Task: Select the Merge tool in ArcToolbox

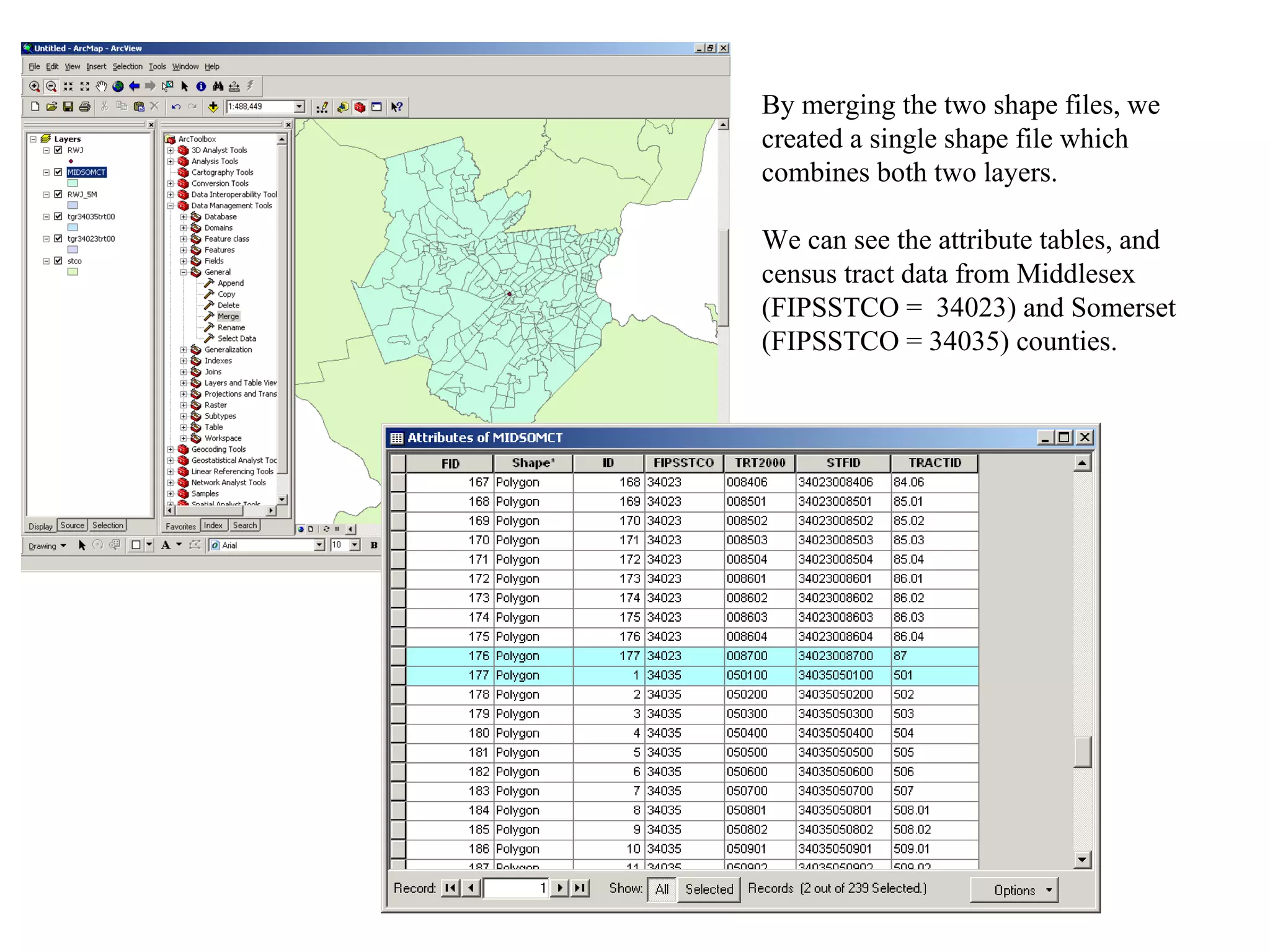Action: coord(228,316)
